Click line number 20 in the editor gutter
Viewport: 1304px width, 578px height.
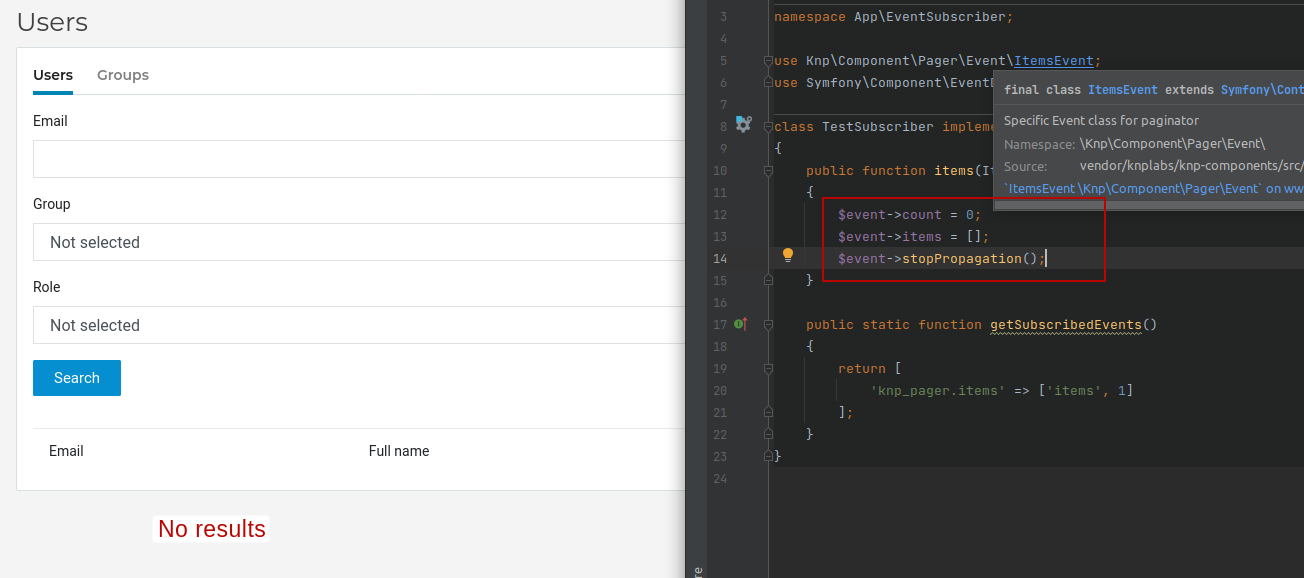coord(718,390)
